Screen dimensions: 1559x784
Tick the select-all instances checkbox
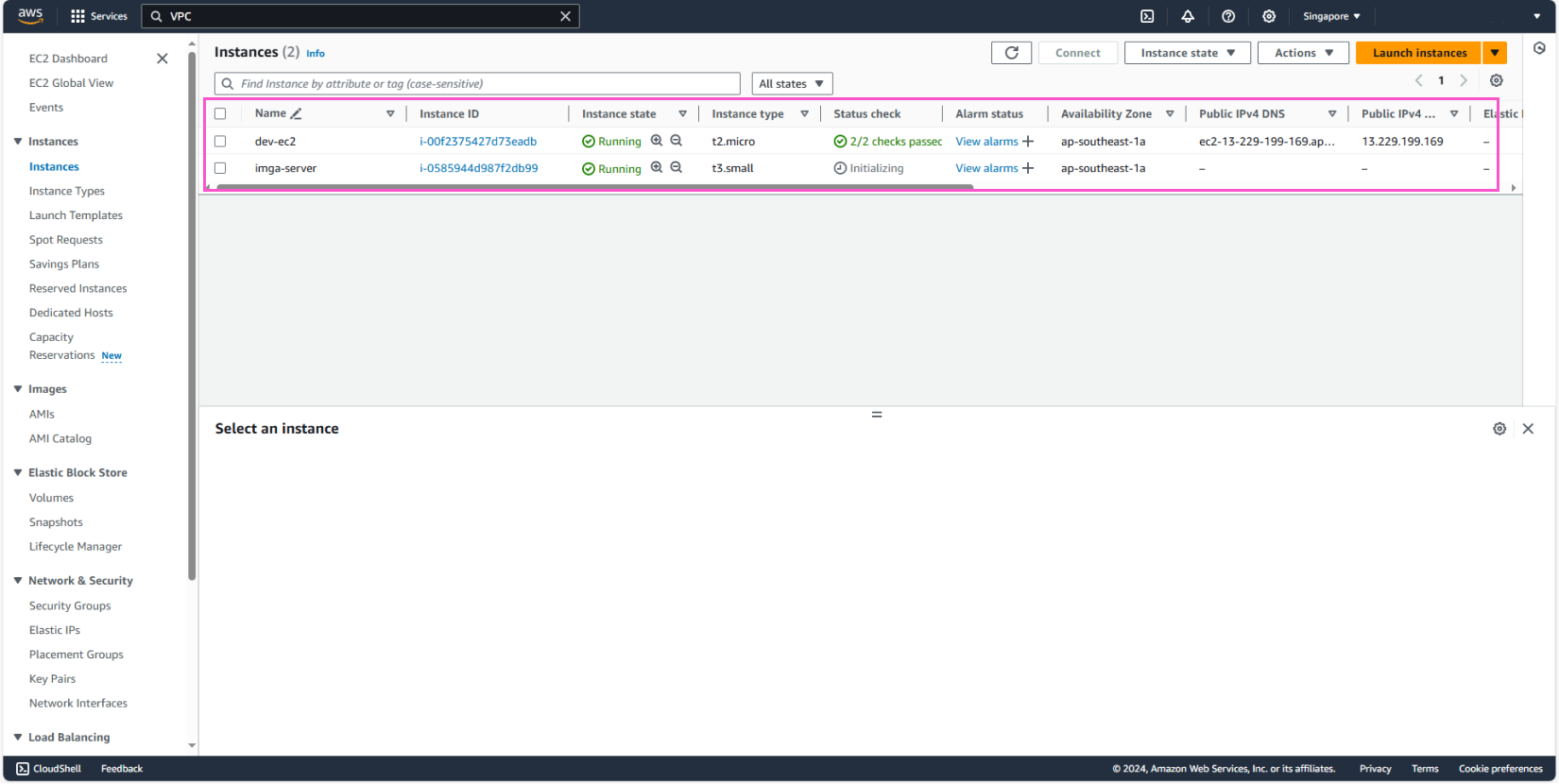coord(220,113)
